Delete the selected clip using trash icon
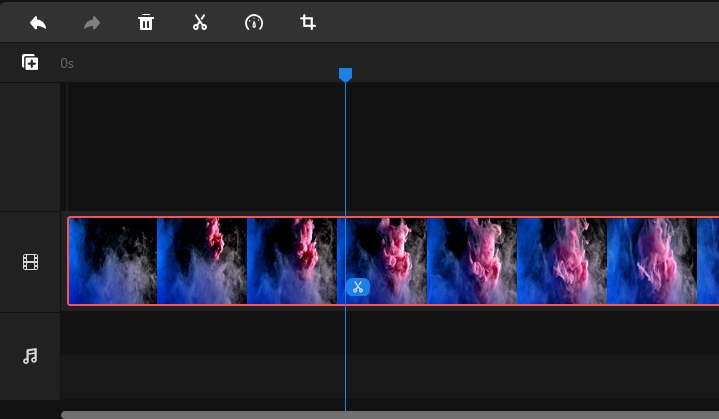This screenshot has width=719, height=419. click(x=146, y=22)
